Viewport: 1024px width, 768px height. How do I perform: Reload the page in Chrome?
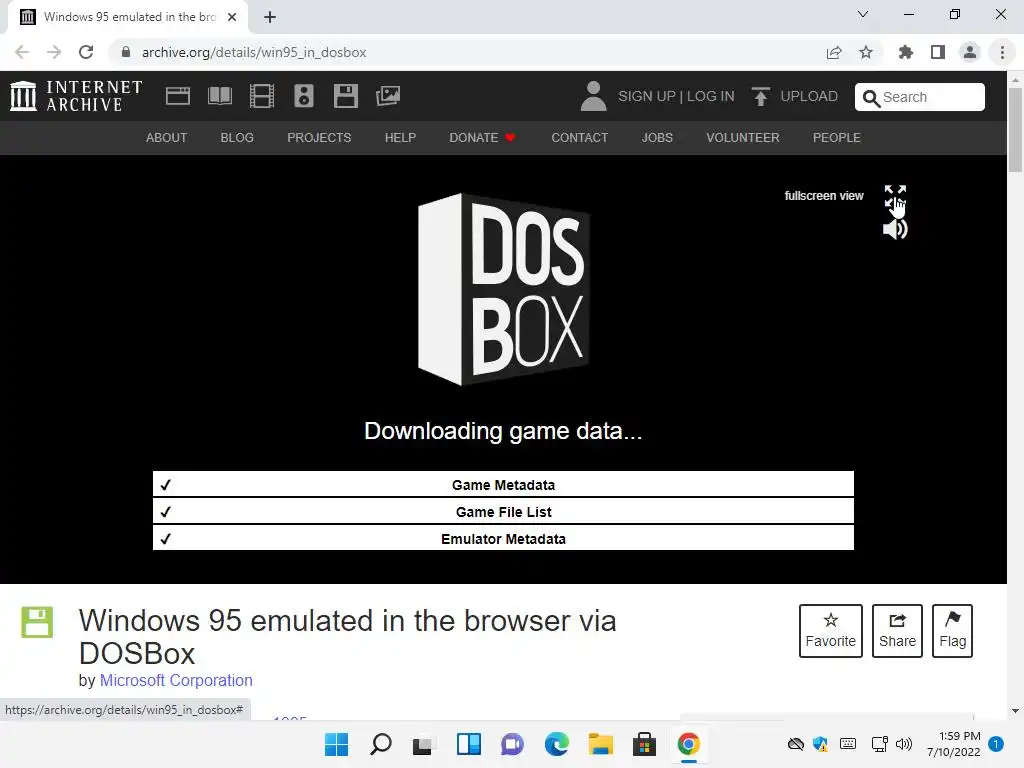pyautogui.click(x=86, y=52)
